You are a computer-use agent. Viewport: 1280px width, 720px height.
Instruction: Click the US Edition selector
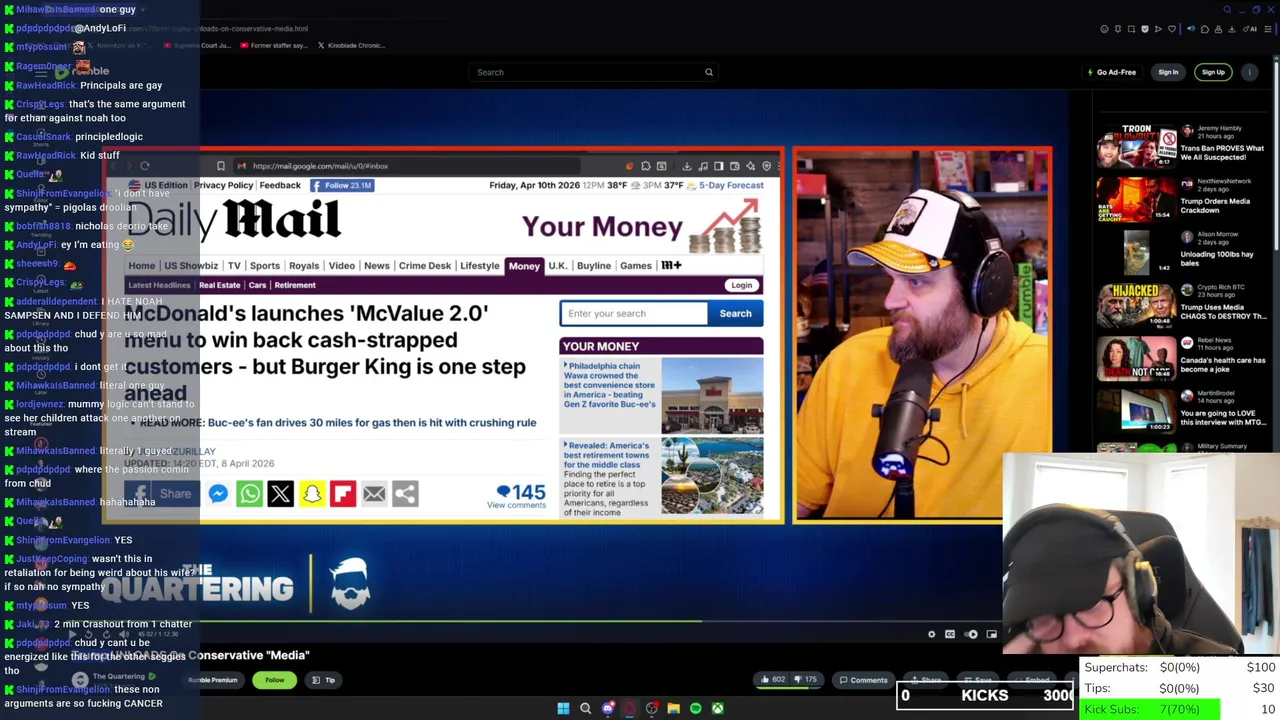pos(158,185)
